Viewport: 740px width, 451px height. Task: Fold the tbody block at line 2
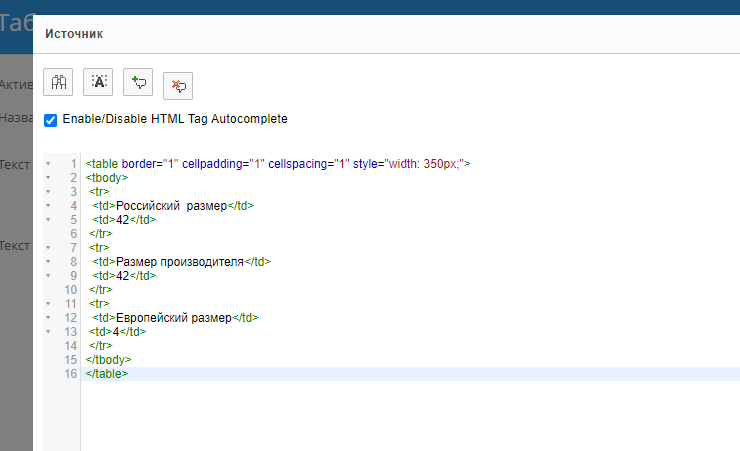(x=47, y=177)
